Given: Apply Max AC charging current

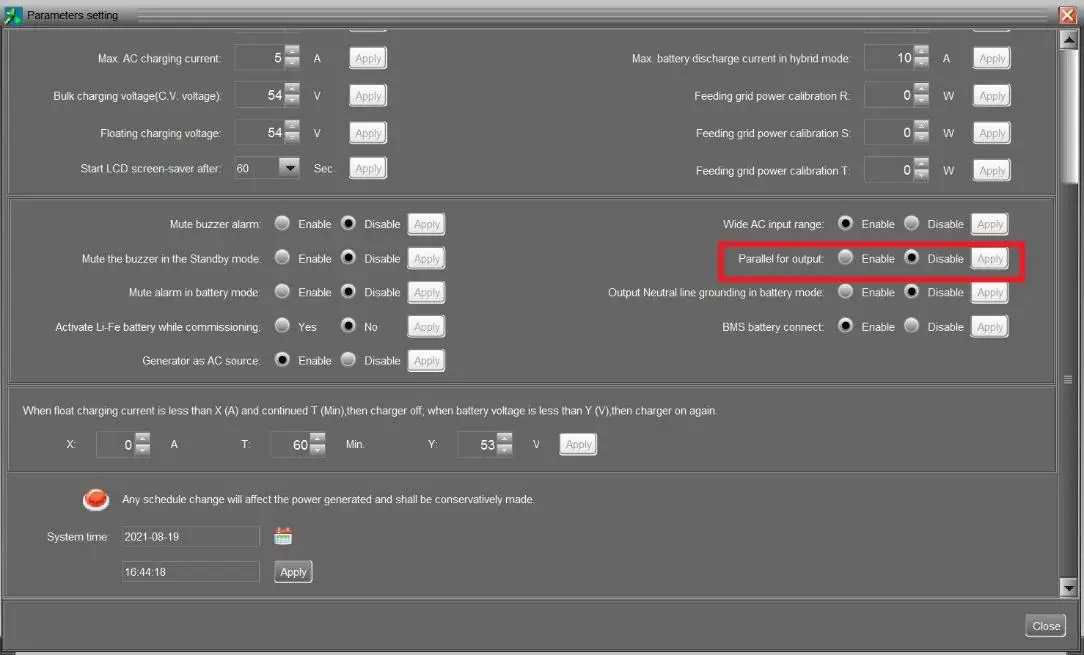Looking at the screenshot, I should (368, 58).
